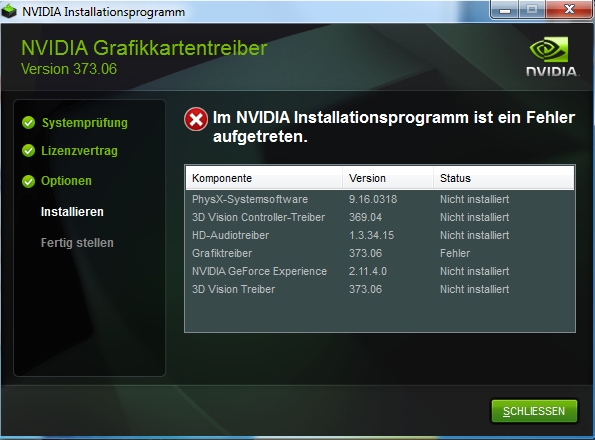Click the NVIDIA logo
Viewport: 595px width, 440px height.
coord(552,57)
